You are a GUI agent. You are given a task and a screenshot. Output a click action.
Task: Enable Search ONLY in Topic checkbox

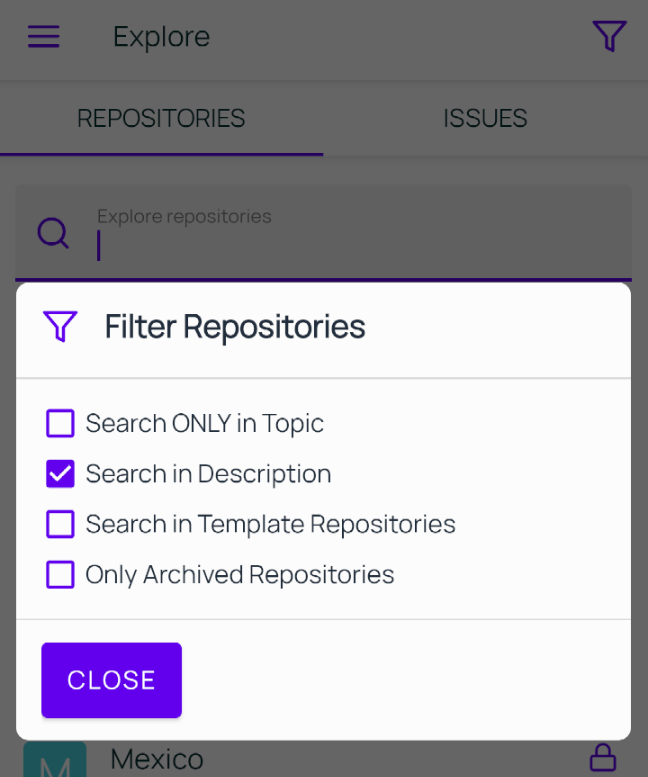pyautogui.click(x=60, y=423)
